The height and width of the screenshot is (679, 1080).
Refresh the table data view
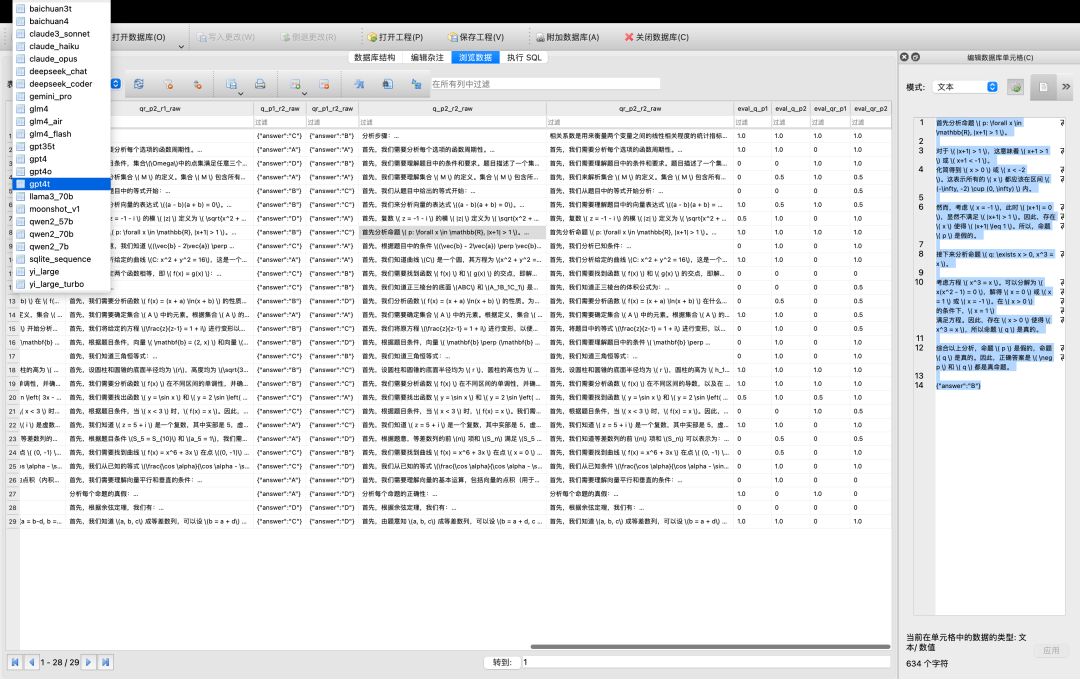138,84
